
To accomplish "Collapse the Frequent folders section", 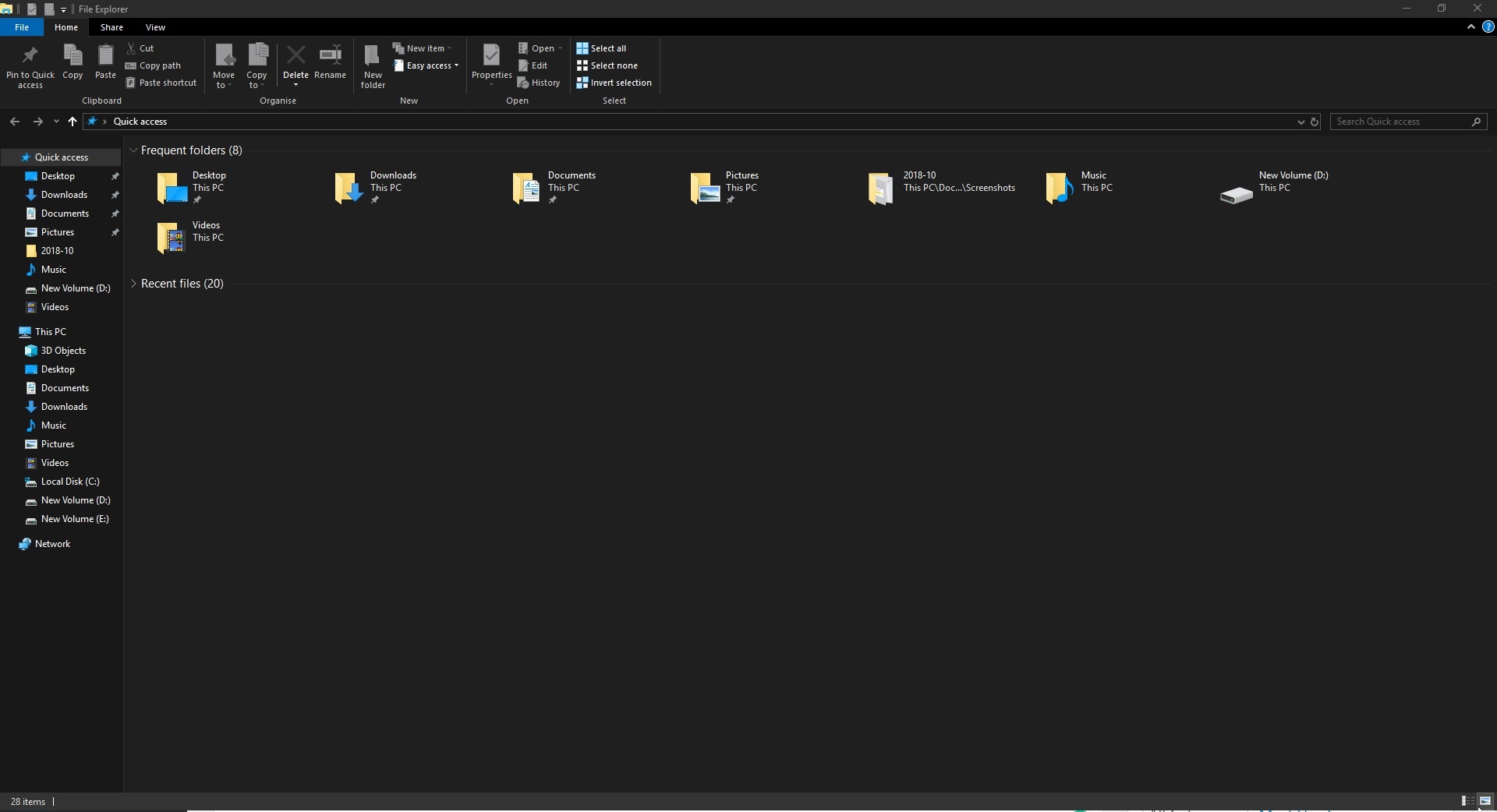I will pos(134,150).
